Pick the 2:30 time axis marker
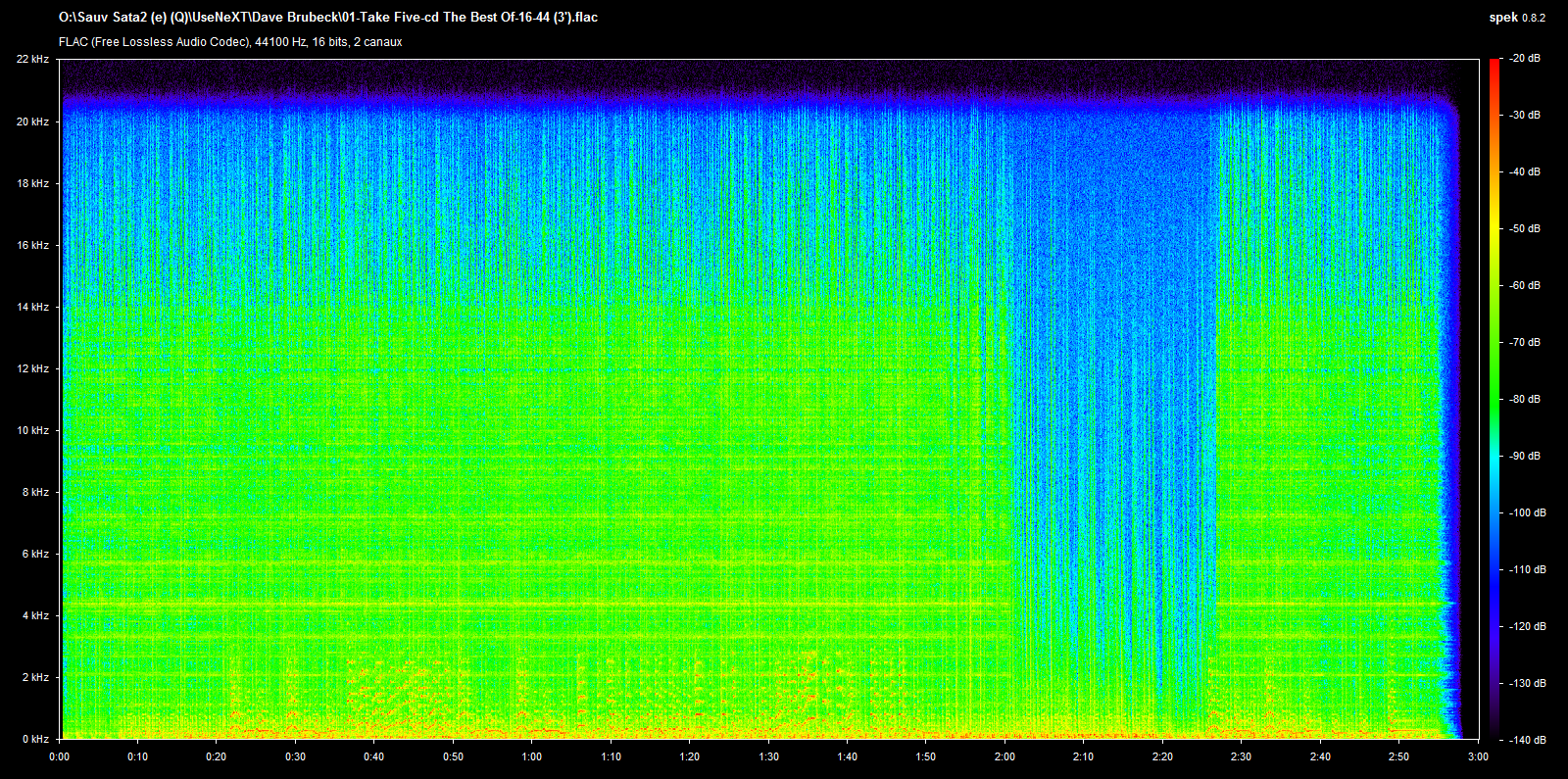Viewport: 1568px width, 779px height. pos(1241,756)
